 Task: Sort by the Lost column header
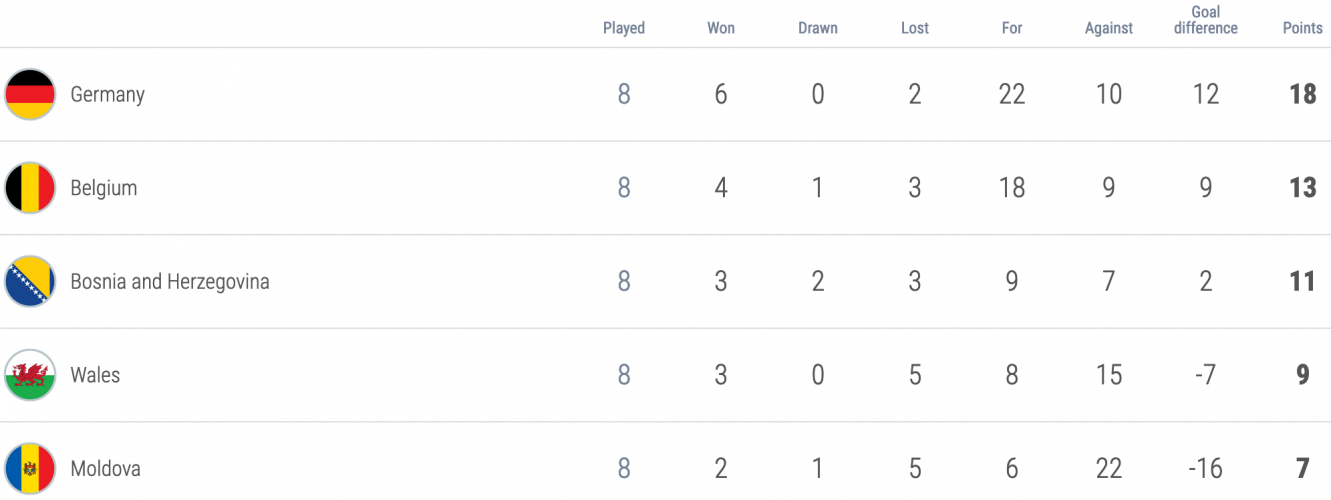click(x=915, y=28)
